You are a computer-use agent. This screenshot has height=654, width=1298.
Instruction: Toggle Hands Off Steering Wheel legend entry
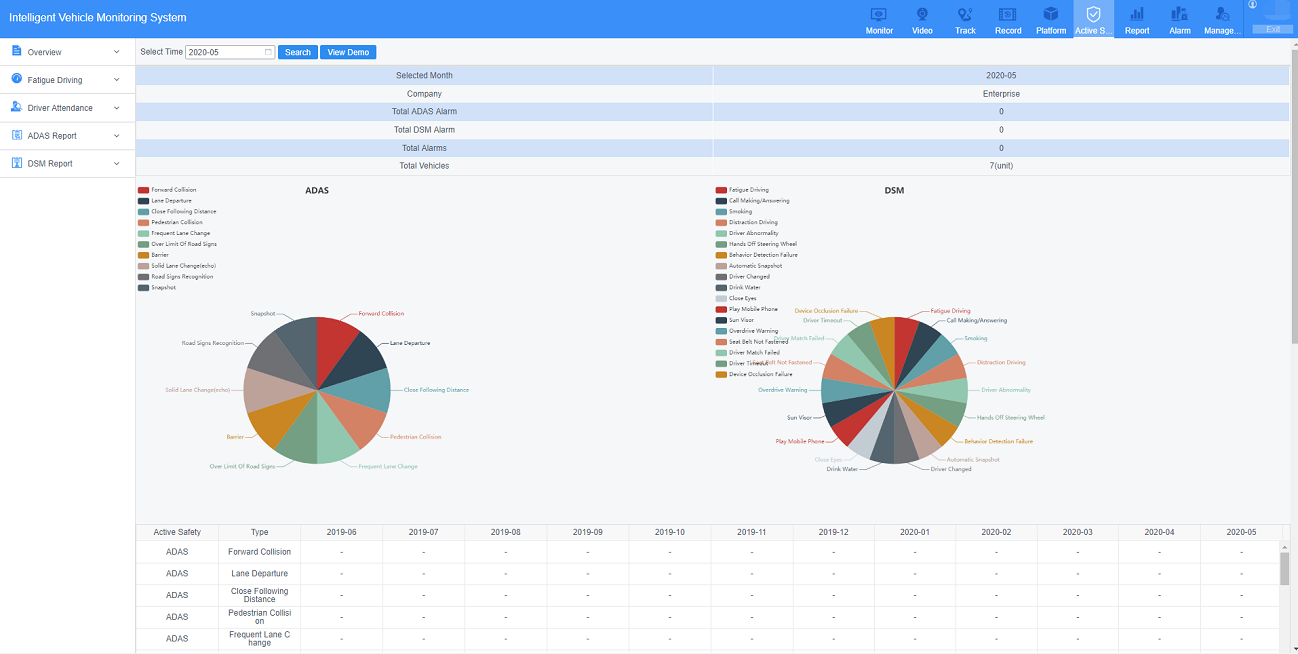pos(756,244)
